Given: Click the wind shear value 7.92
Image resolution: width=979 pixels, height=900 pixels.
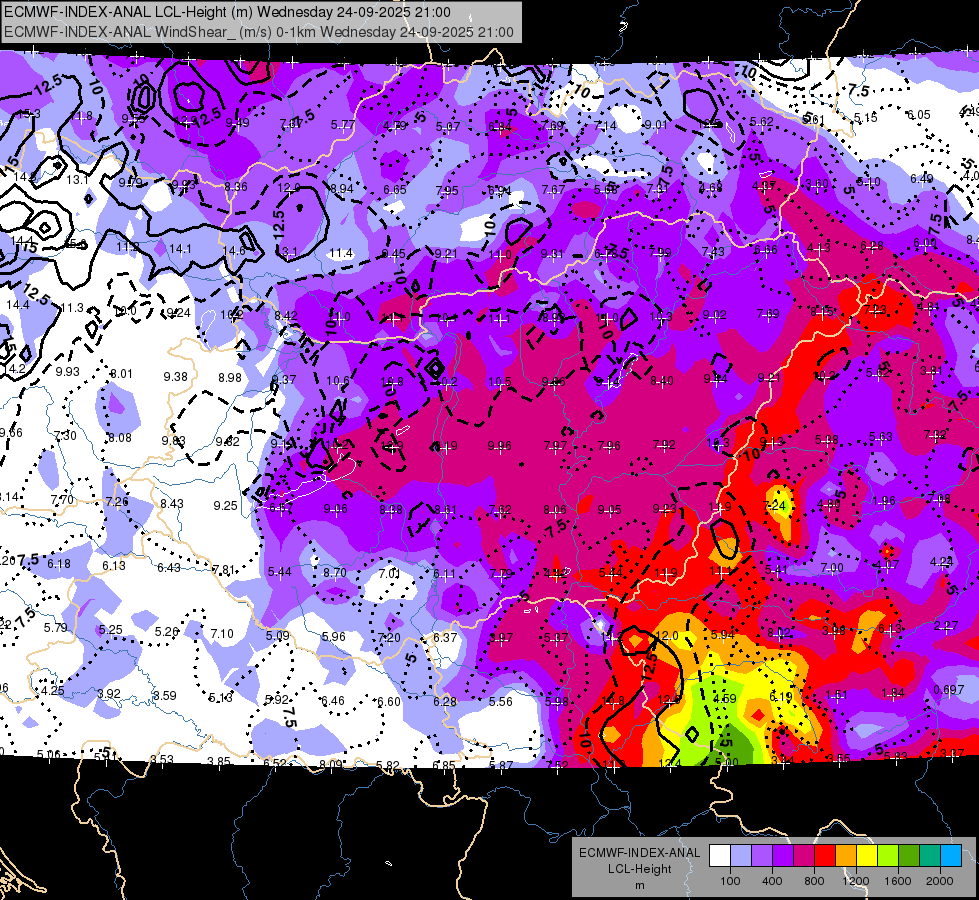Looking at the screenshot, I should tap(664, 444).
